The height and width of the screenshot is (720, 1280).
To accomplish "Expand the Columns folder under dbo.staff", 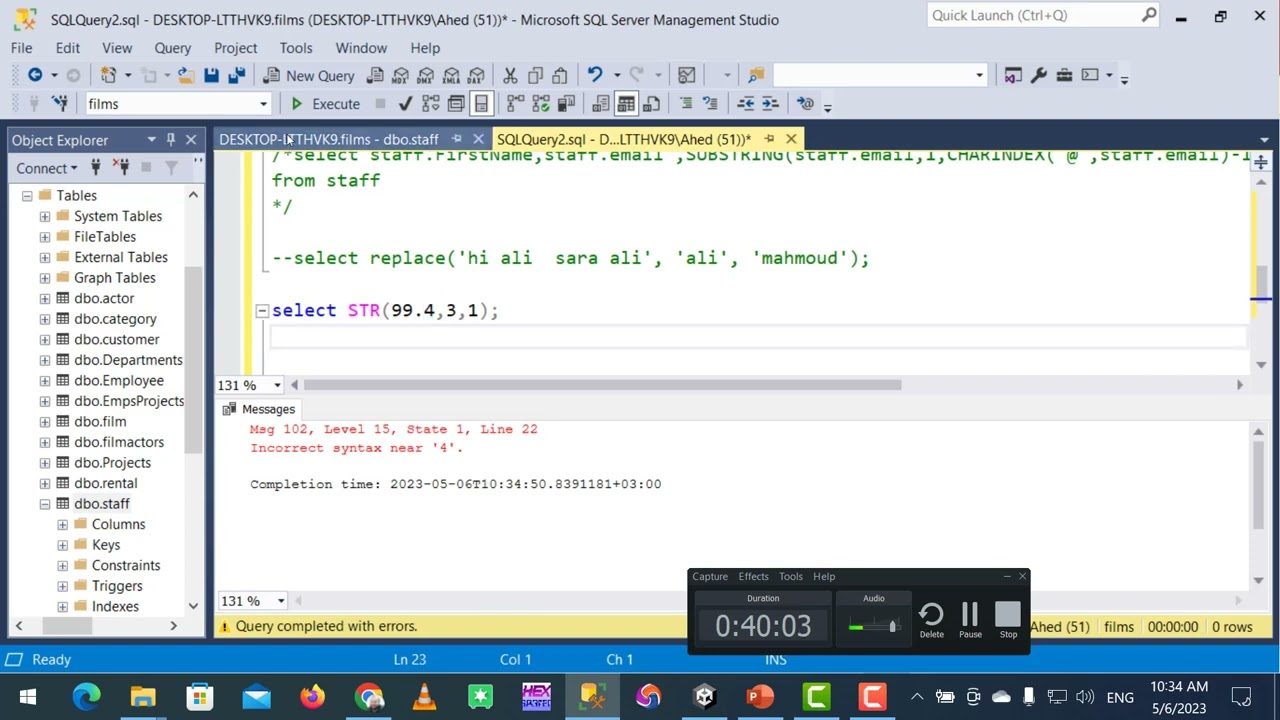I will [x=63, y=525].
